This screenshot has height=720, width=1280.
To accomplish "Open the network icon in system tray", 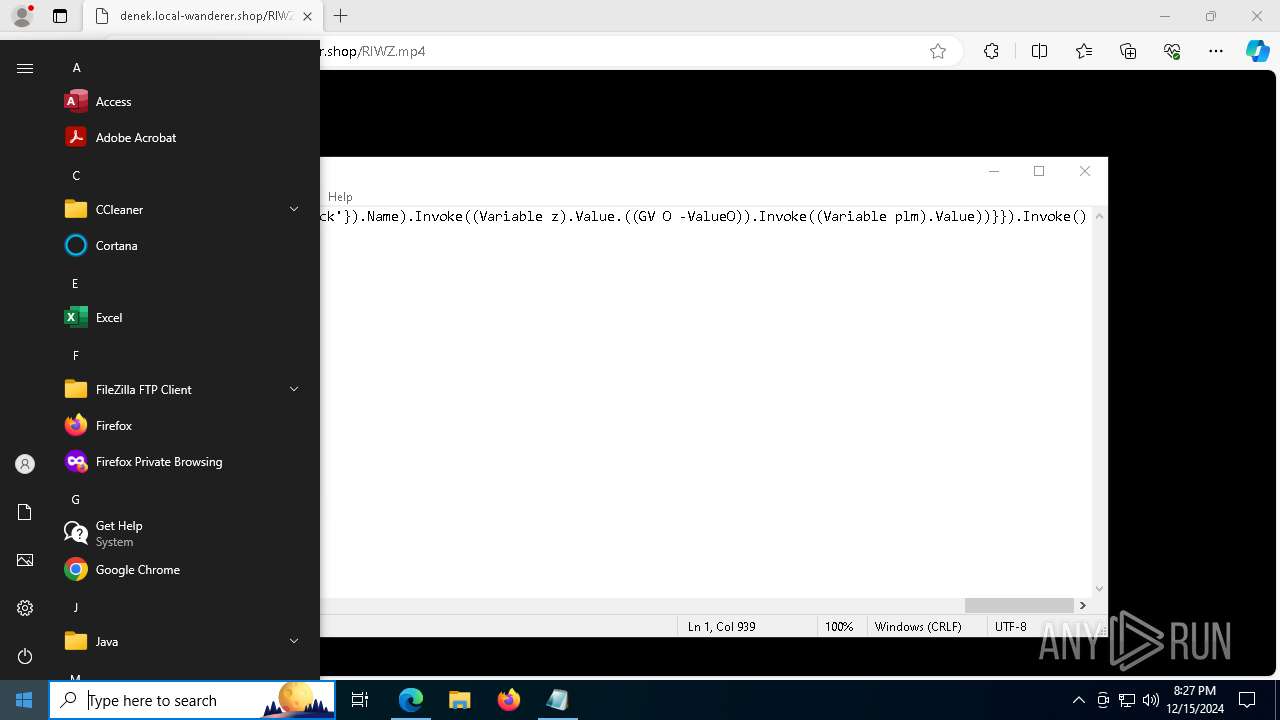I will pyautogui.click(x=1127, y=700).
